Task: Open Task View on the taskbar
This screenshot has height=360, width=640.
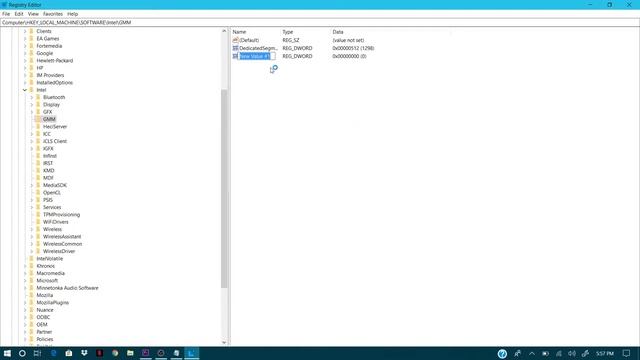Action: pyautogui.click(x=38, y=353)
